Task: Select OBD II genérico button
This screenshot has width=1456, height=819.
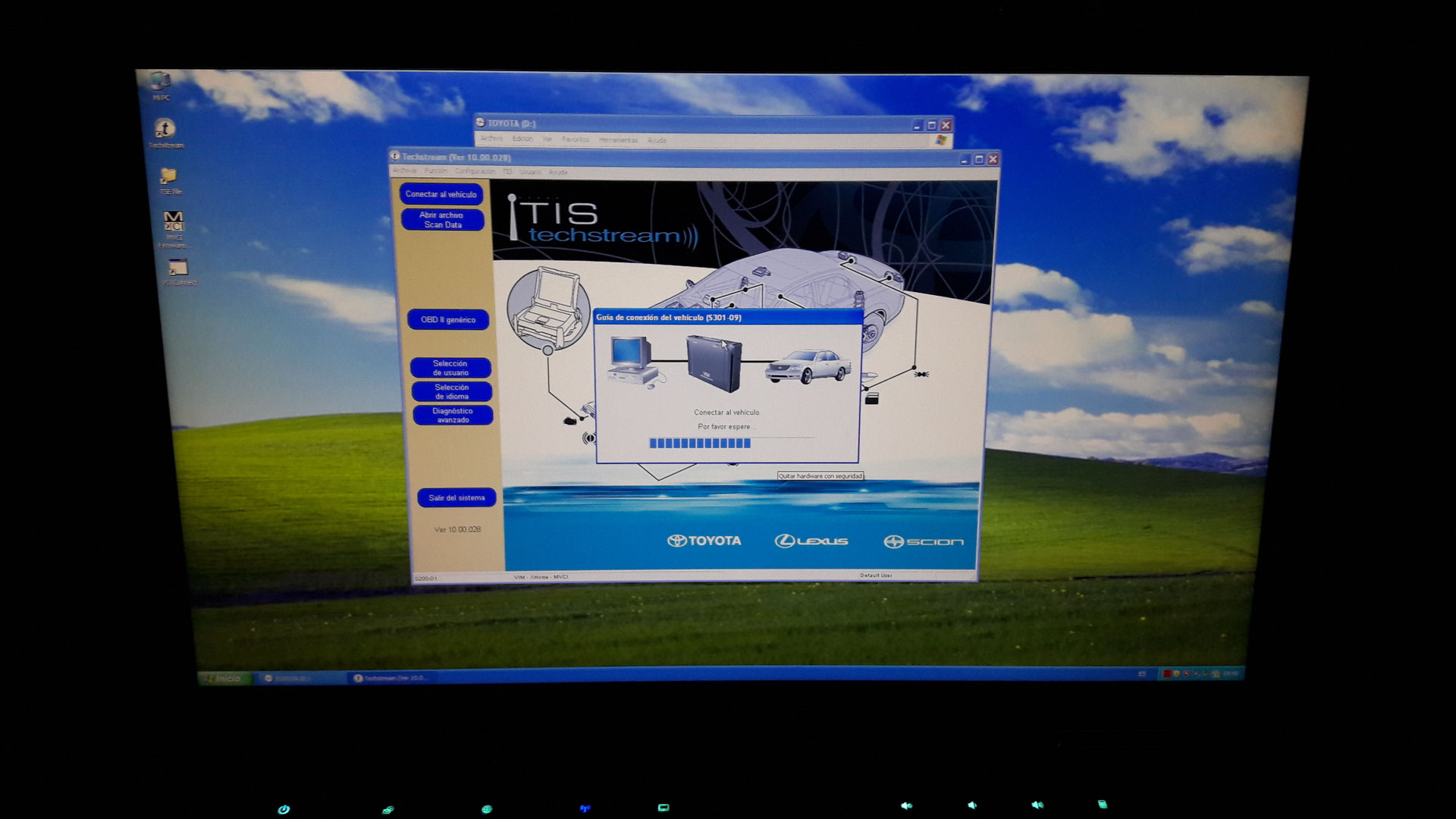Action: [448, 320]
